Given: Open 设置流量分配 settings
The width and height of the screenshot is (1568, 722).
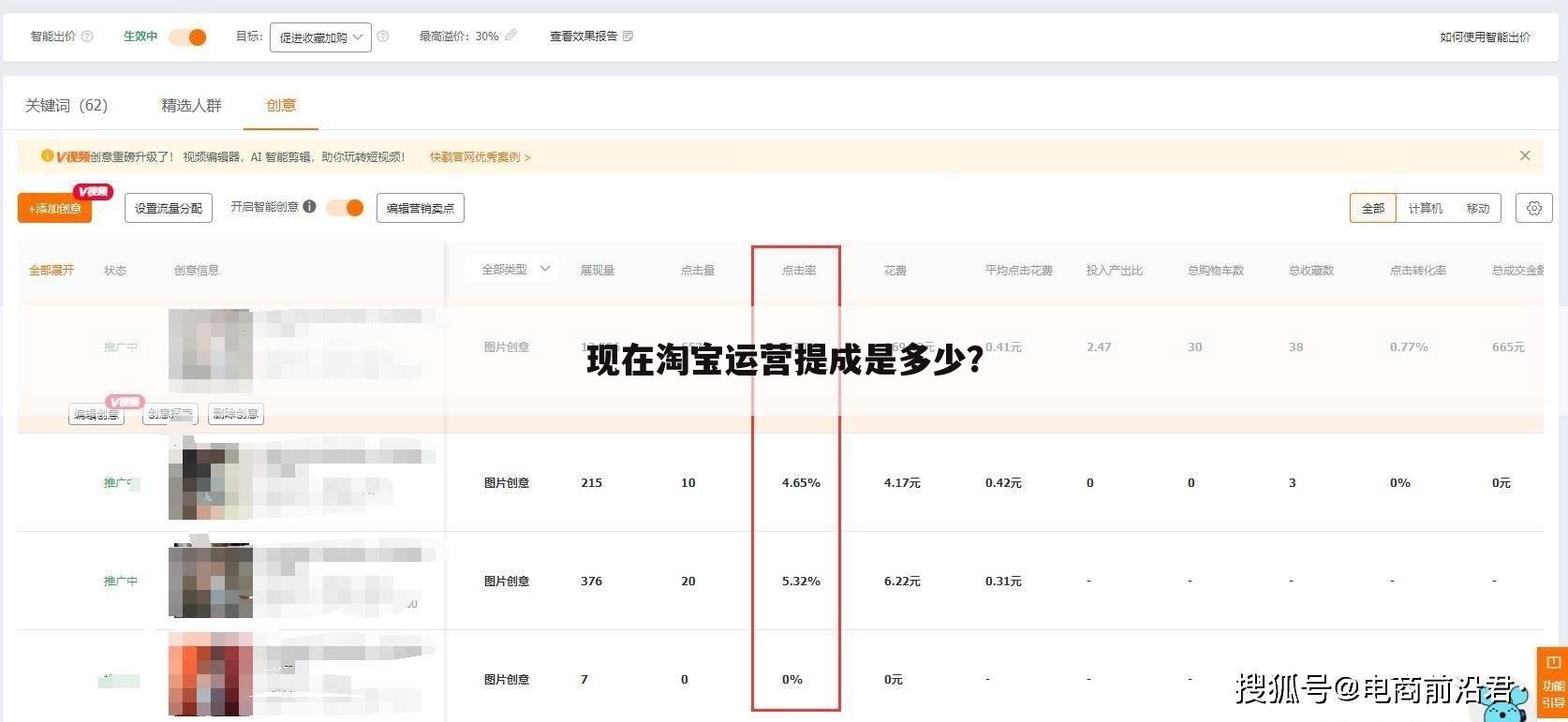Looking at the screenshot, I should click(x=169, y=208).
